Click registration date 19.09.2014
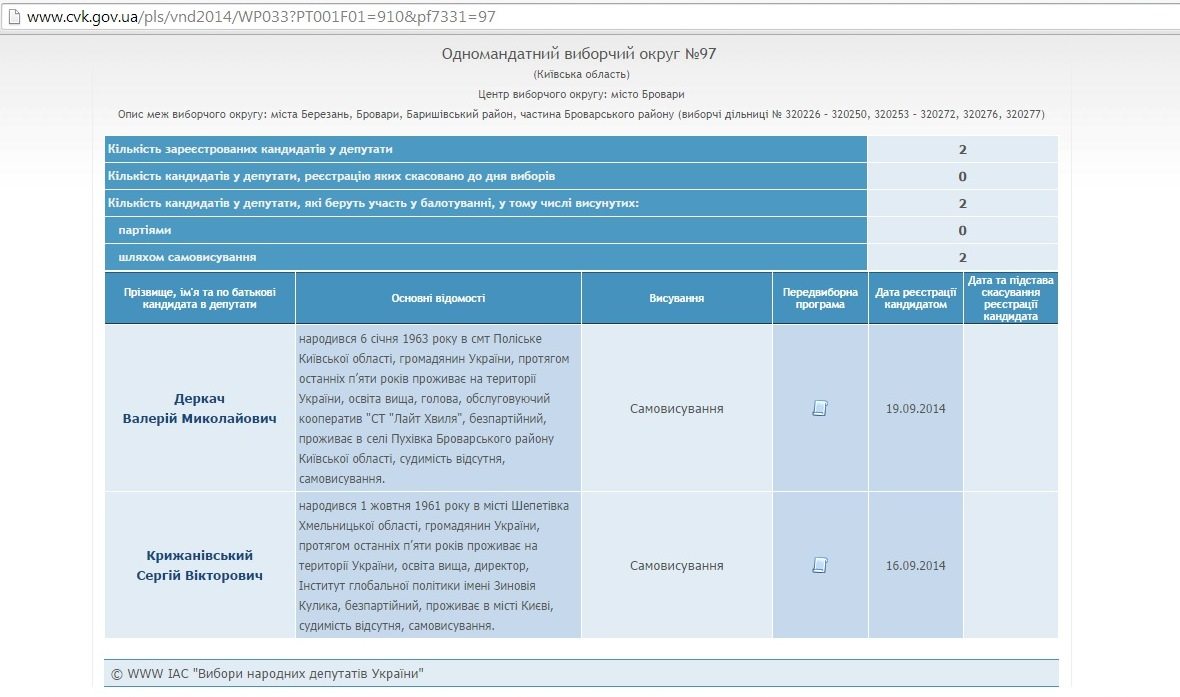The image size is (1180, 697). point(916,409)
